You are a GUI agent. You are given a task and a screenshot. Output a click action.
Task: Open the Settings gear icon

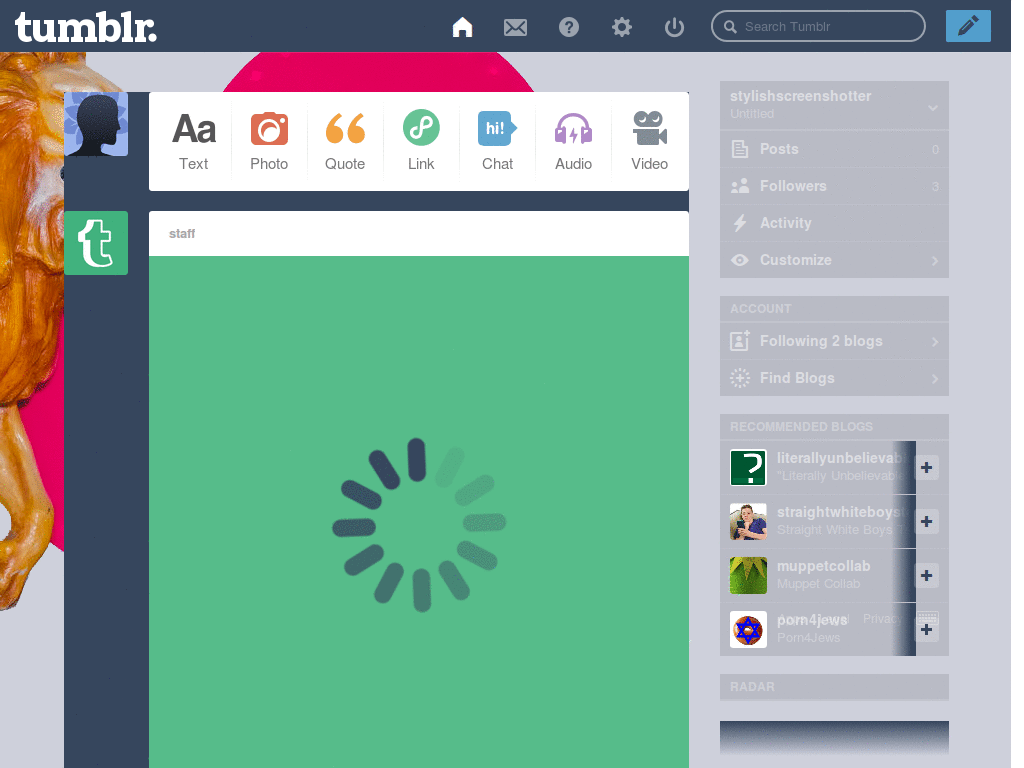click(x=622, y=27)
